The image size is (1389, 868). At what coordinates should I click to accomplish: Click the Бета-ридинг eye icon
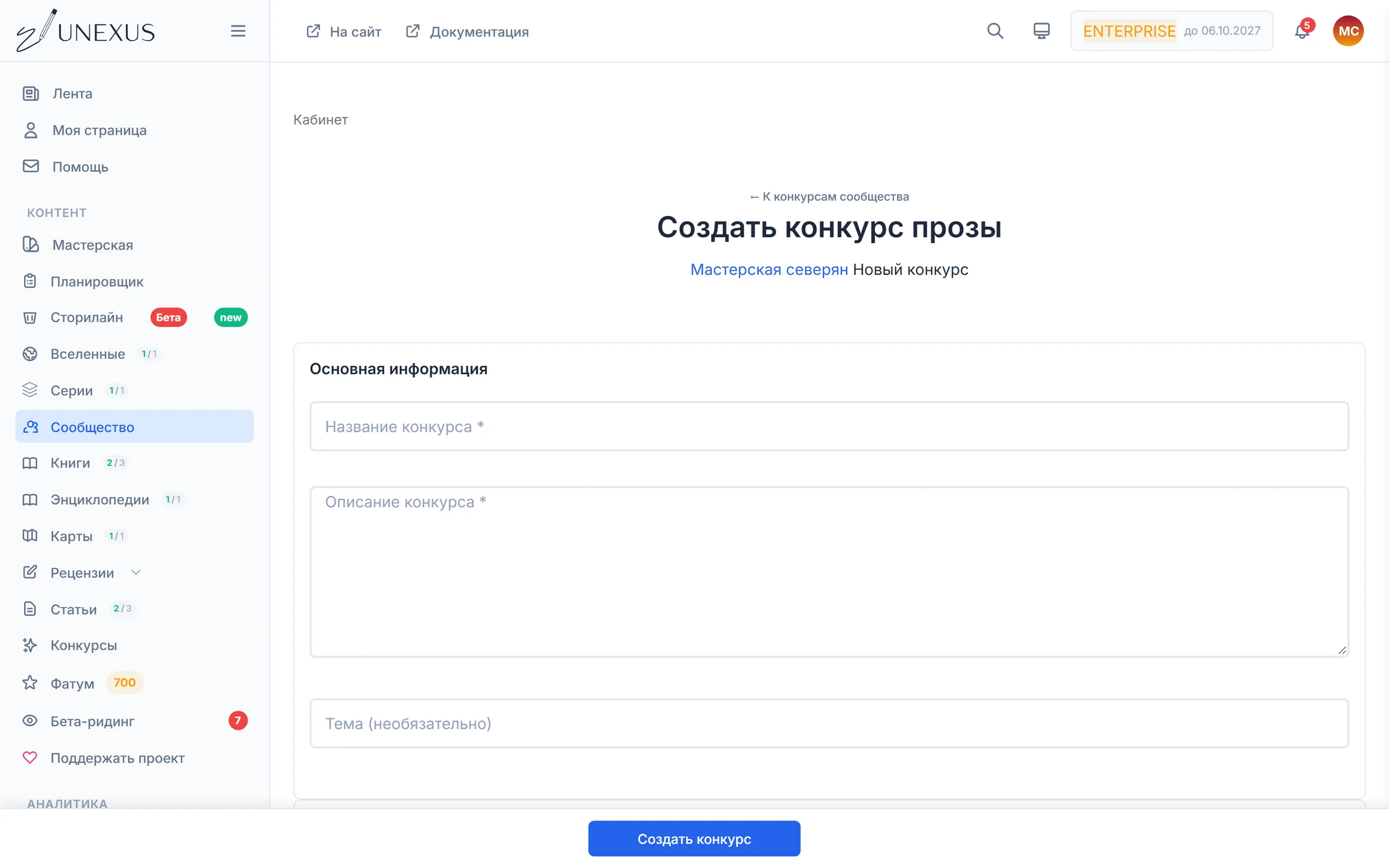click(x=30, y=721)
